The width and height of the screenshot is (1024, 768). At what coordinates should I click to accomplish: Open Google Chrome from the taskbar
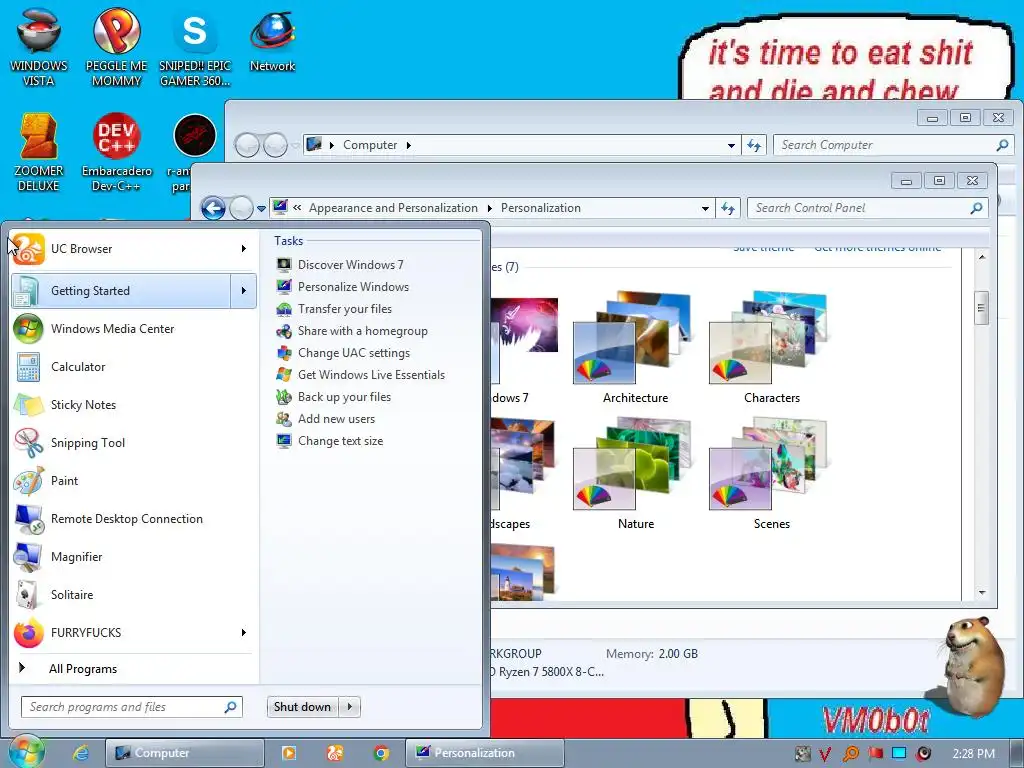381,753
